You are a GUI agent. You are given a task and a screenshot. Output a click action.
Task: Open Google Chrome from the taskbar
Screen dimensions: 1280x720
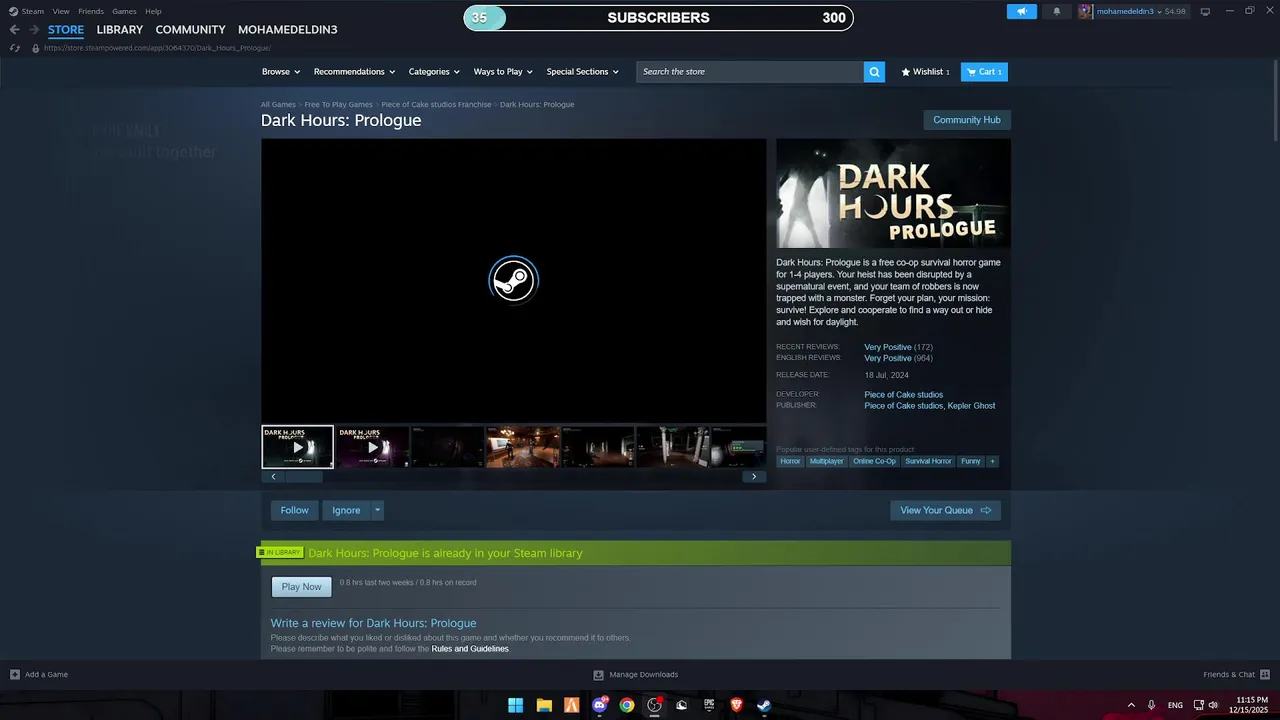tap(627, 705)
